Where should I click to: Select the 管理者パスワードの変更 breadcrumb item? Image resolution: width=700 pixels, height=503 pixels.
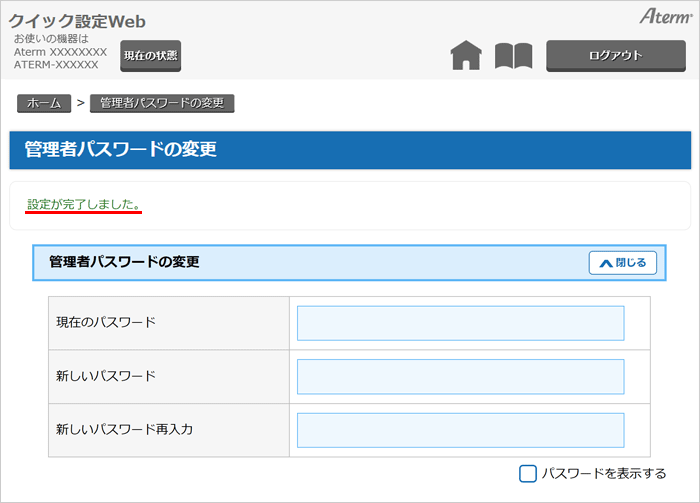162,103
